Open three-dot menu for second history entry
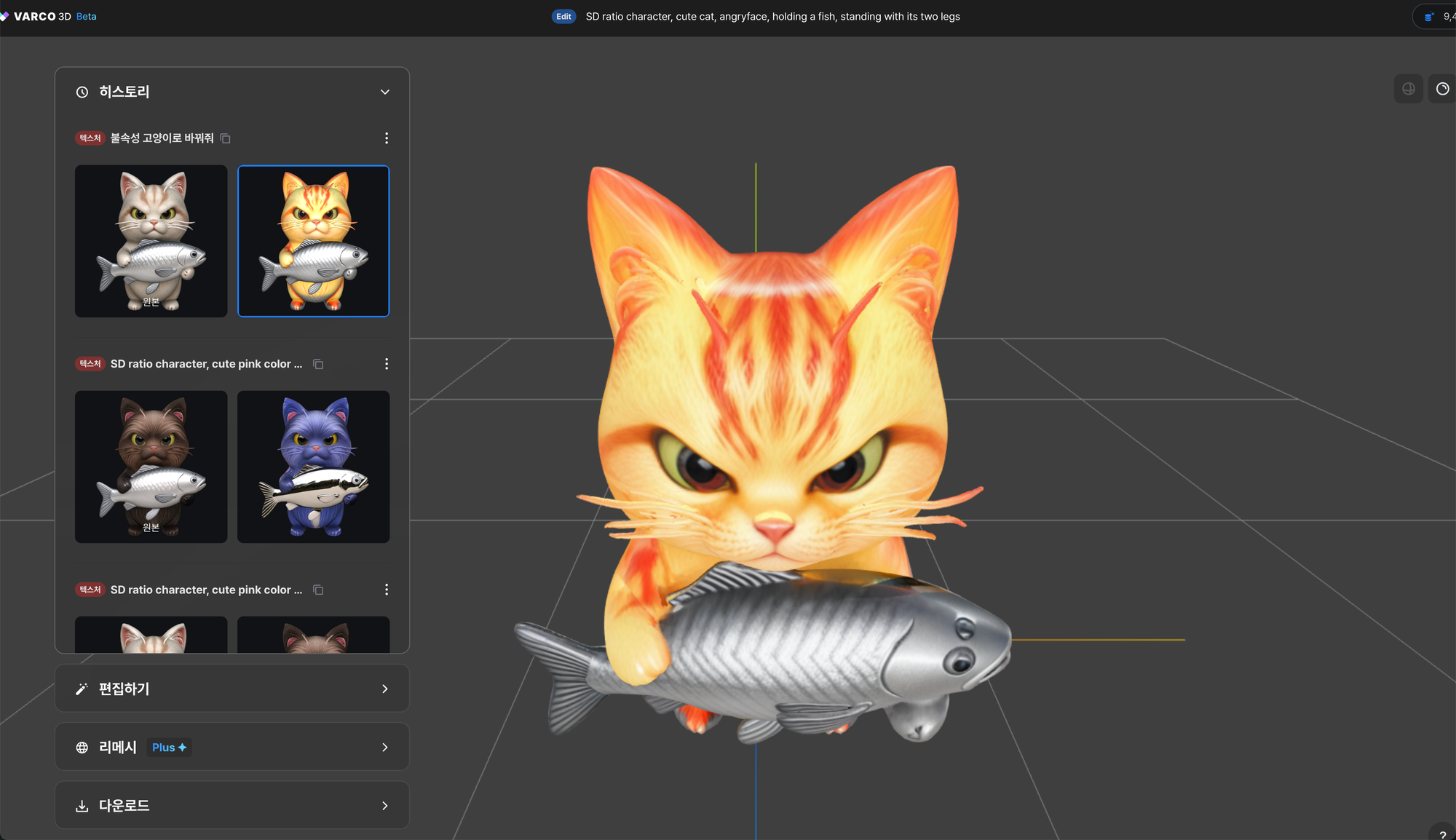 point(386,364)
